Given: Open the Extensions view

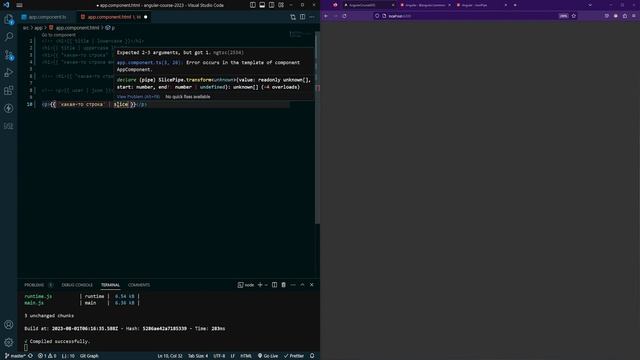Looking at the screenshot, I should point(9,91).
